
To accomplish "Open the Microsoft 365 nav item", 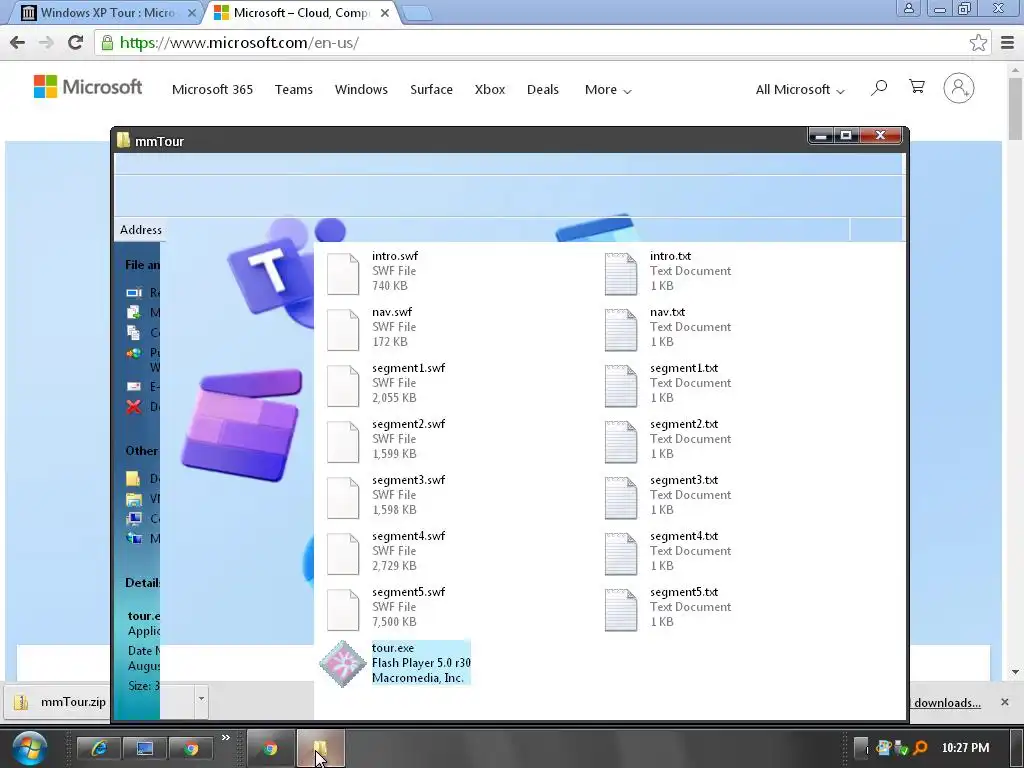I will [x=212, y=89].
